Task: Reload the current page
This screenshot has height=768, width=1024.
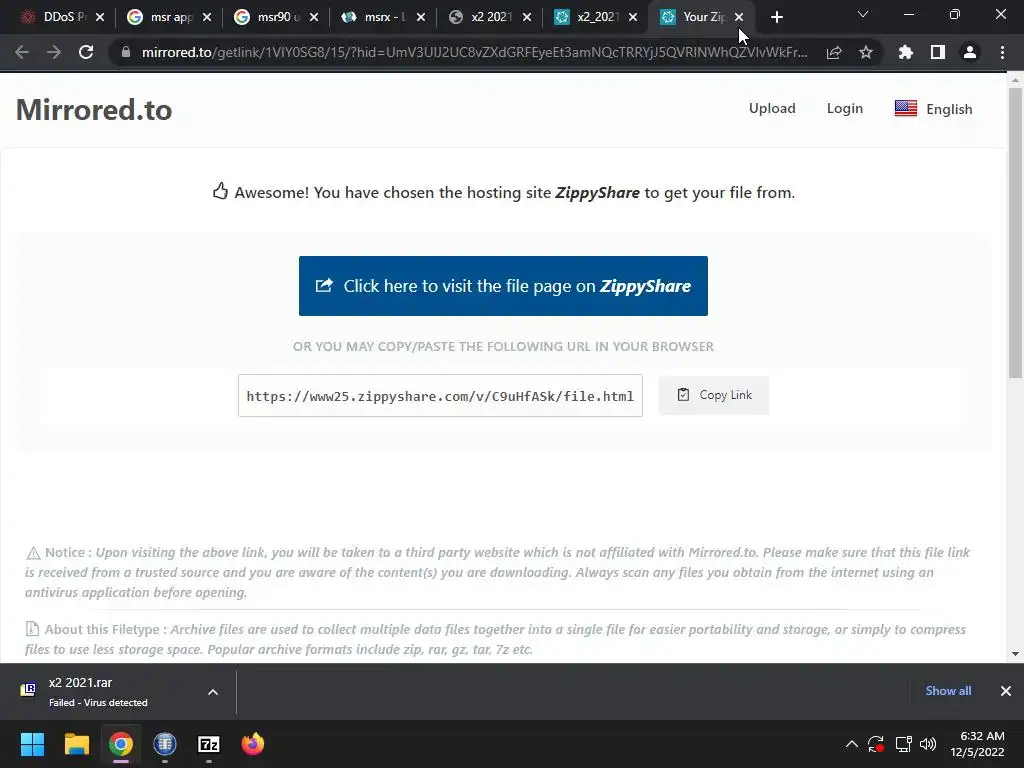Action: point(86,52)
